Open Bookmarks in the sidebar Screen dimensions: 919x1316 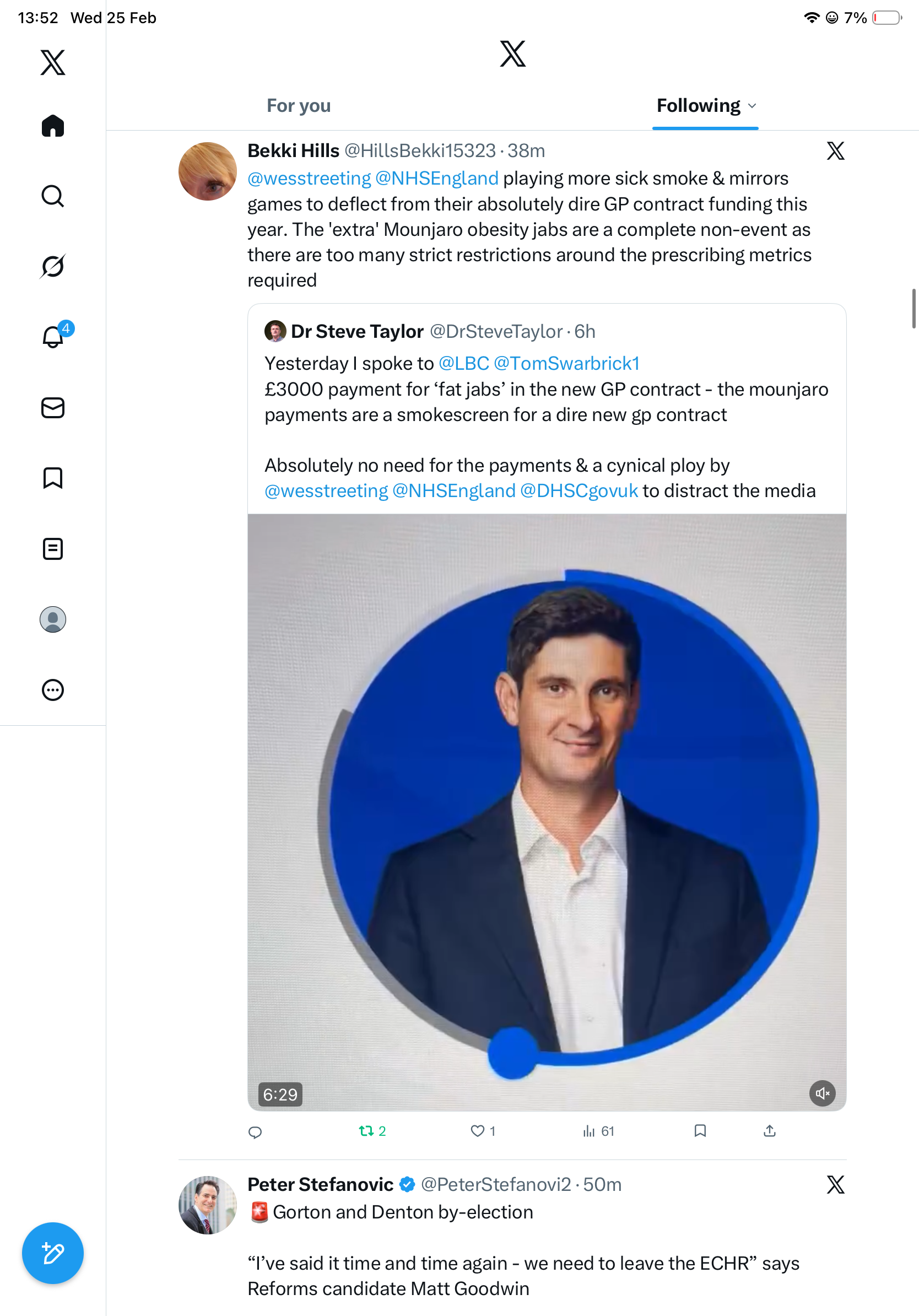pos(53,478)
